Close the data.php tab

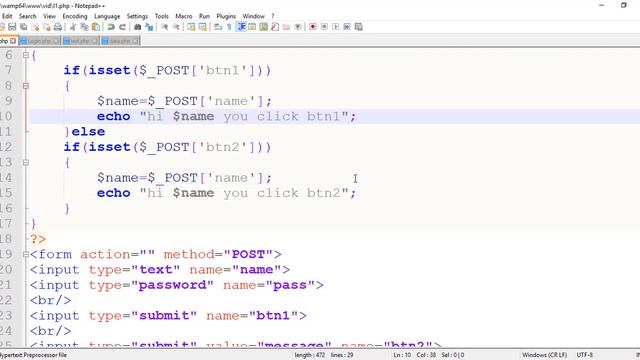click(135, 41)
